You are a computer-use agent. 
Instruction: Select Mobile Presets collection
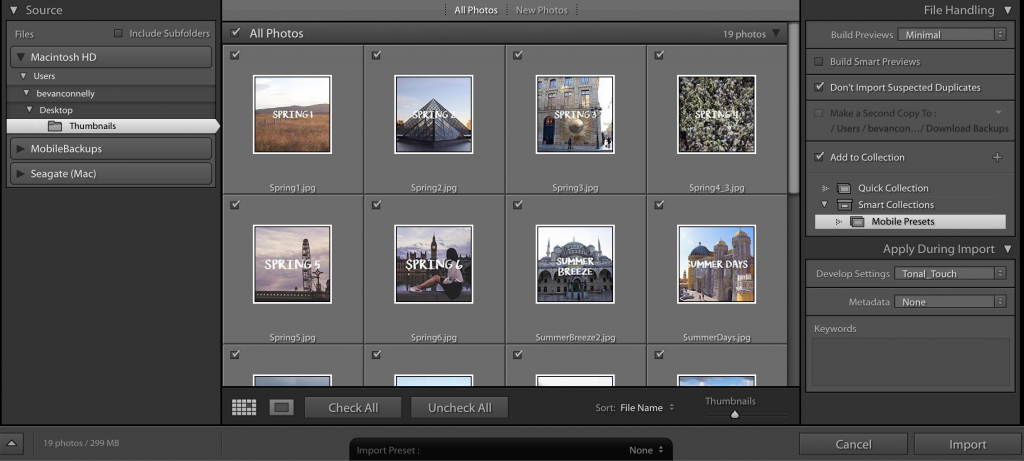tap(910, 221)
